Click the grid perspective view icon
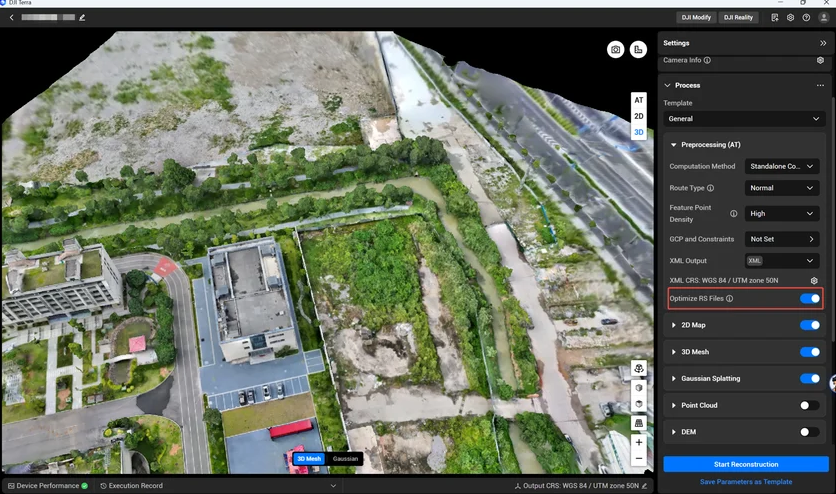This screenshot has height=494, width=836. [639, 423]
